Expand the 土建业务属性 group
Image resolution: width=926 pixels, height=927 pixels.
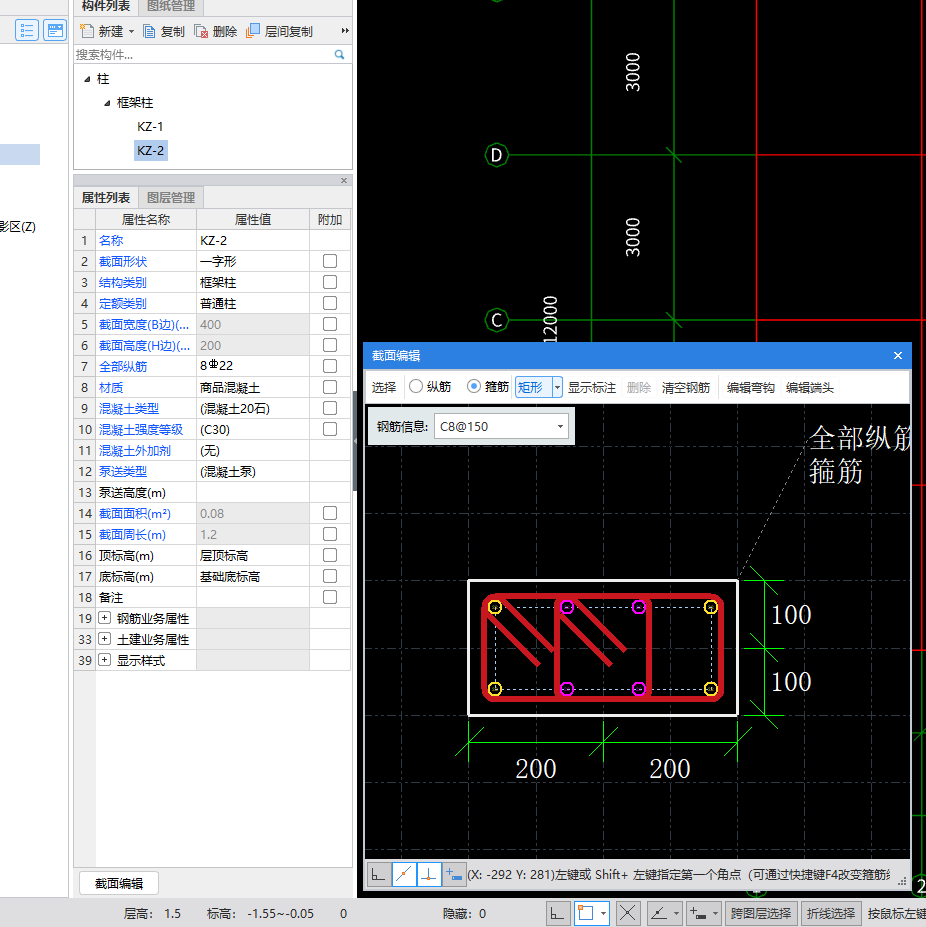coord(105,638)
